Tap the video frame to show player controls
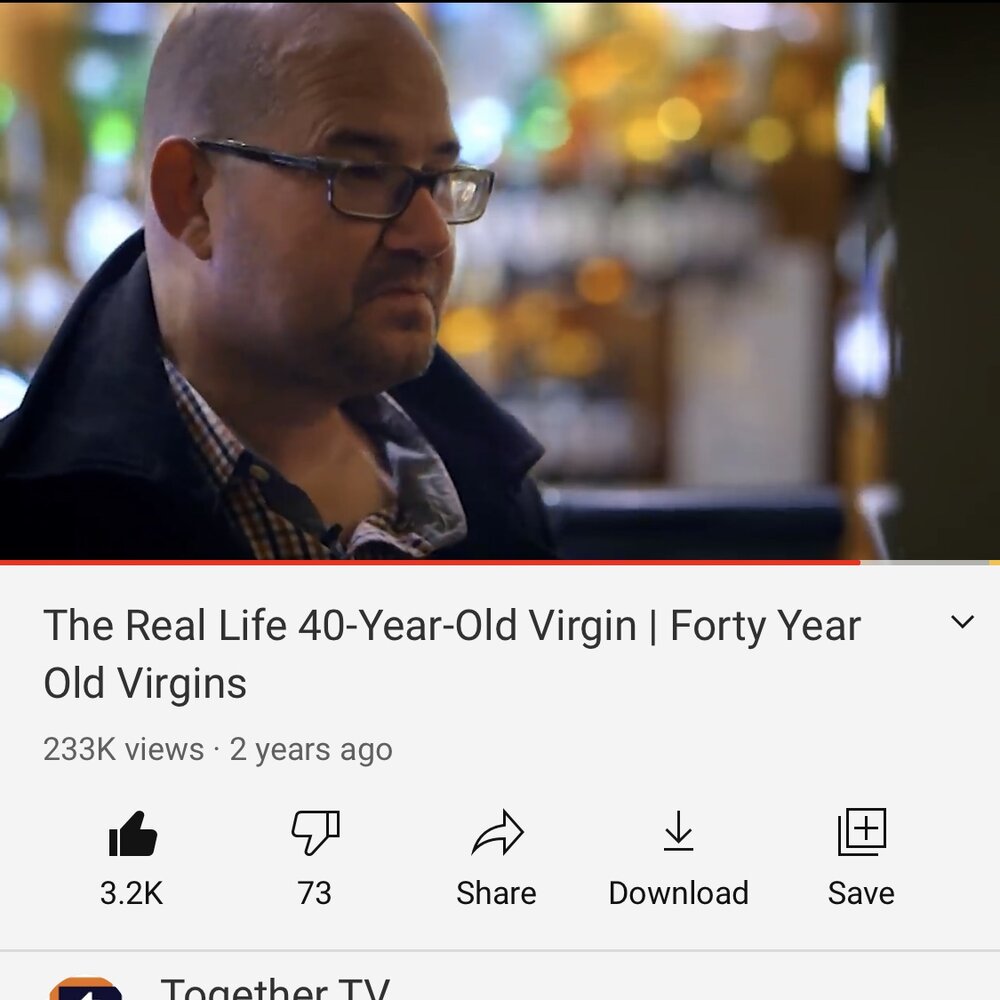 click(x=500, y=279)
